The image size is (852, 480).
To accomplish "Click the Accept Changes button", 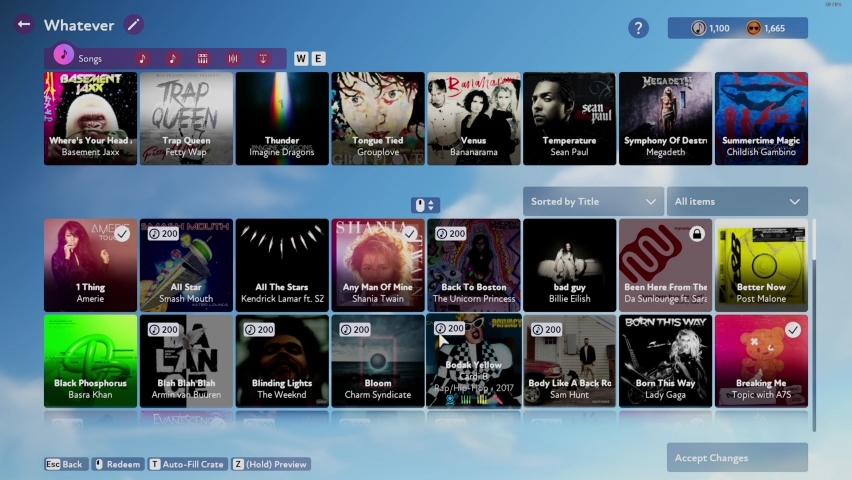I will 737,458.
